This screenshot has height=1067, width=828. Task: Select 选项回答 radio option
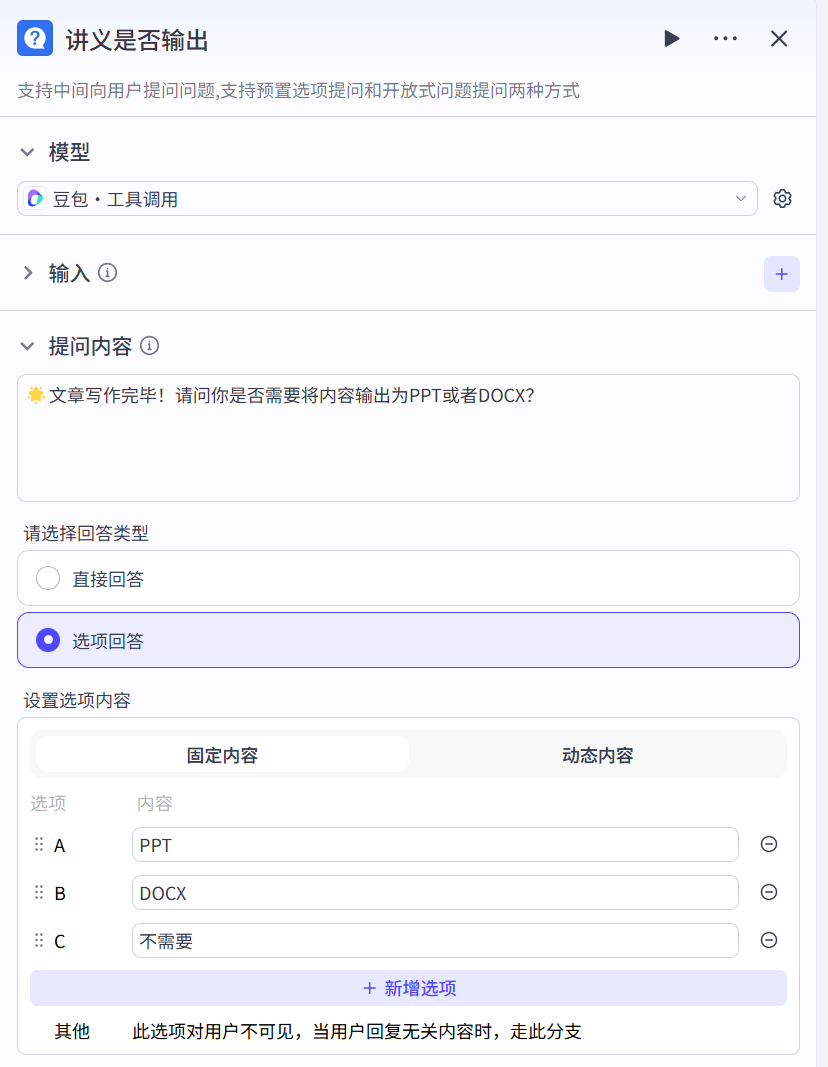(x=48, y=640)
